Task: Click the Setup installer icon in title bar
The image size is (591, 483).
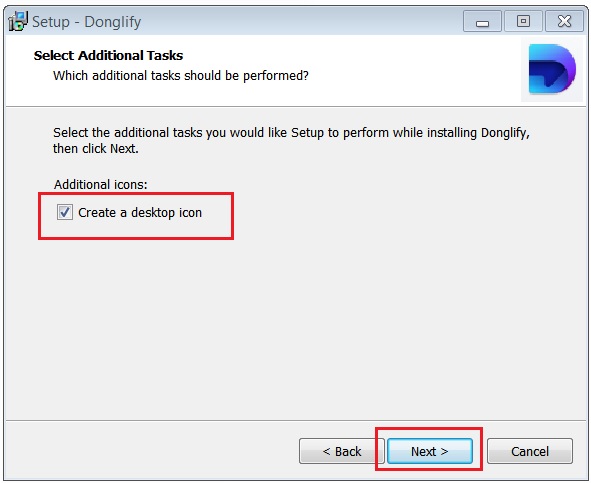Action: 18,21
